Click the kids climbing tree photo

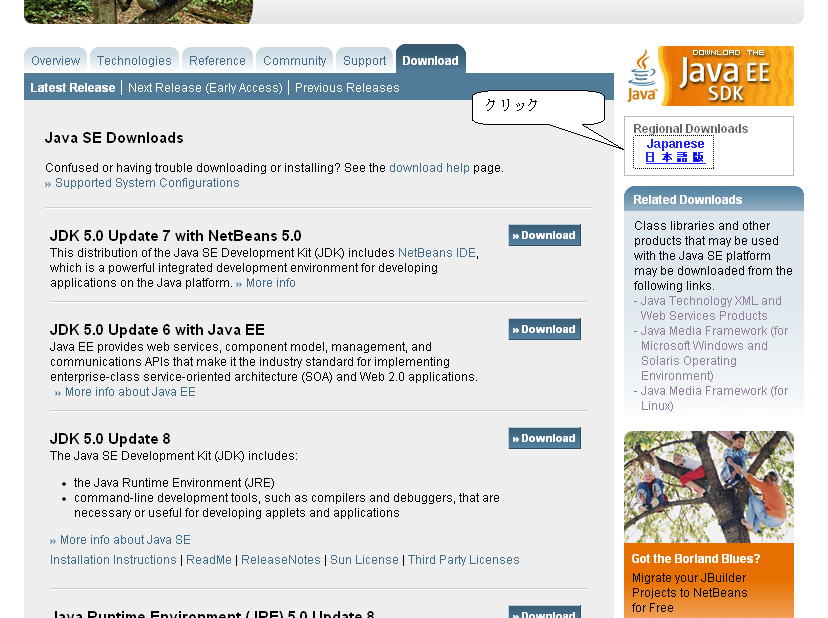709,487
